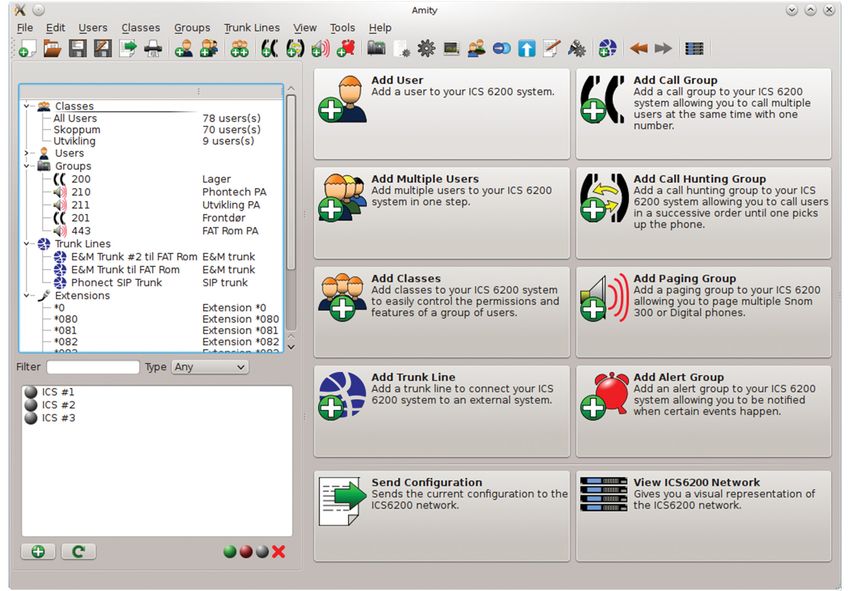Click inside the Filter text field

pyautogui.click(x=93, y=367)
